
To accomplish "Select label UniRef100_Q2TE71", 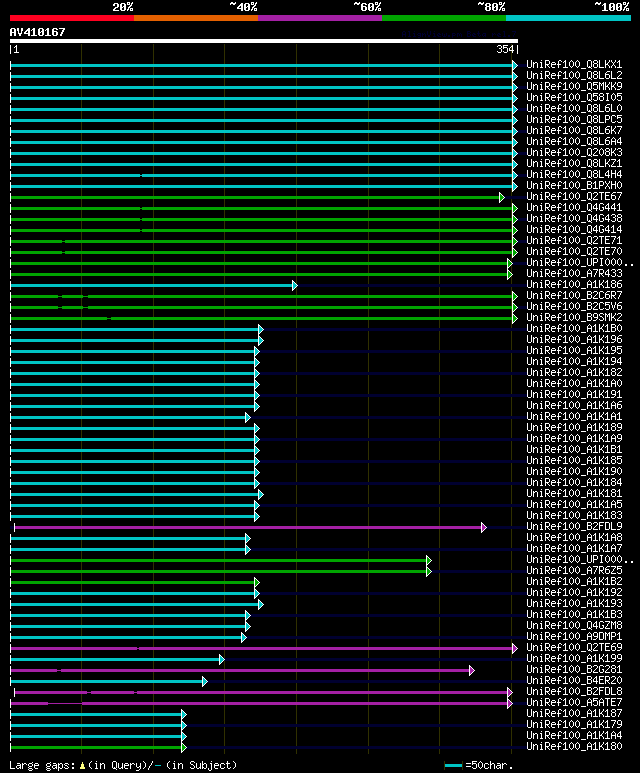I will pos(574,241).
